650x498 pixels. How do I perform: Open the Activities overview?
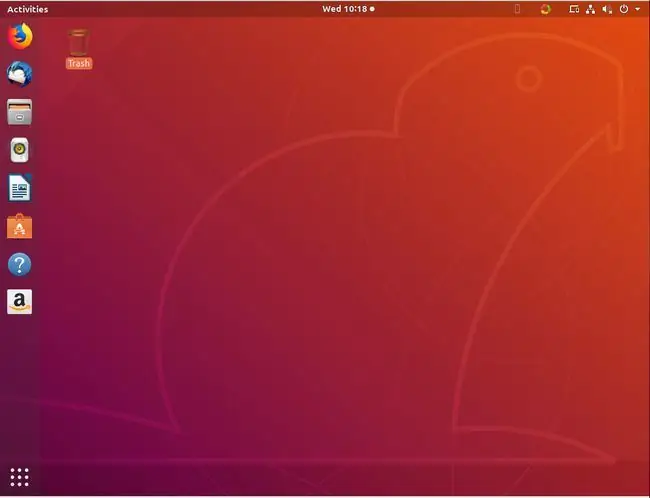click(27, 9)
